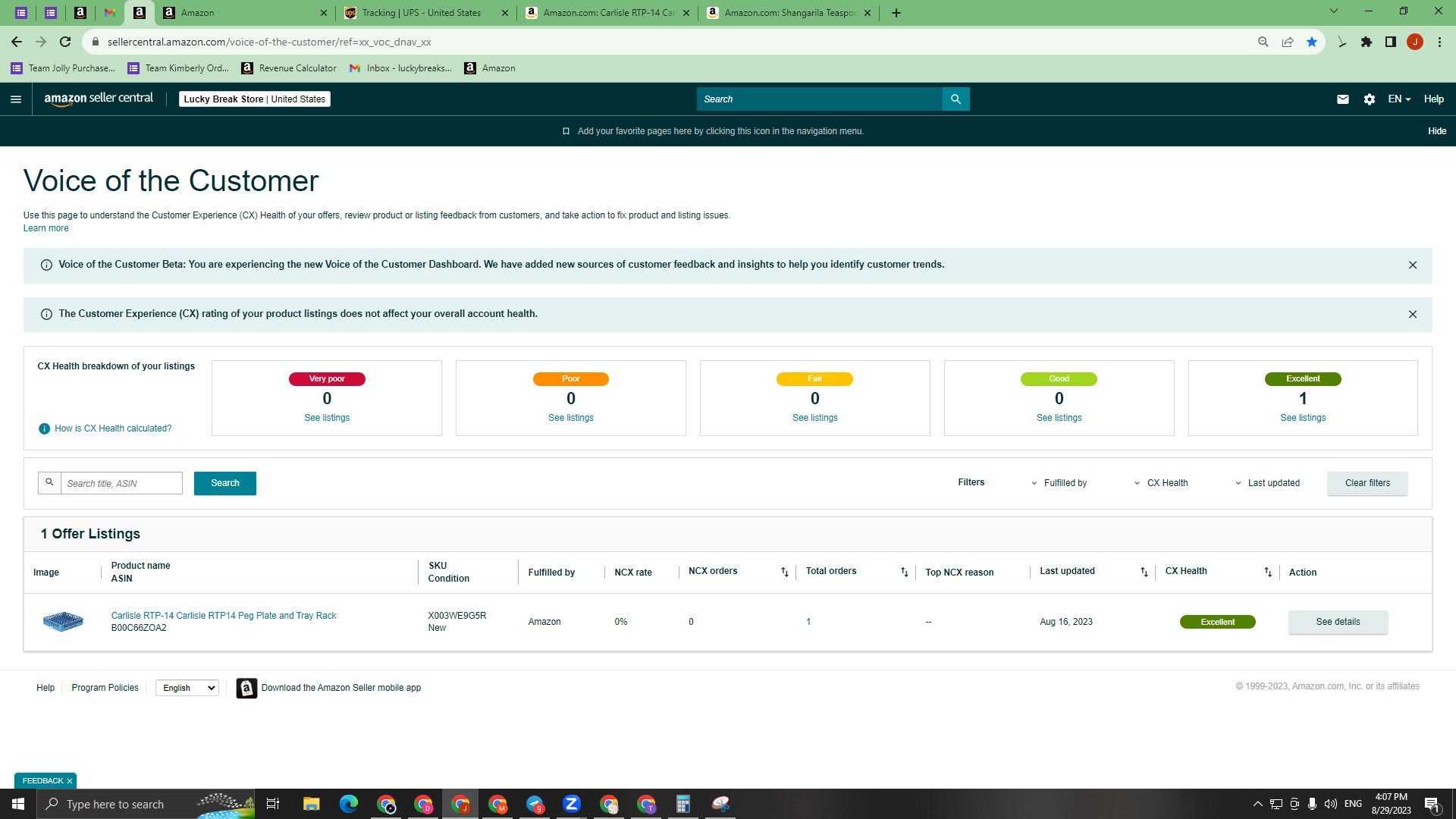Open the Chrome three-dot menu
The width and height of the screenshot is (1456, 819).
coord(1439,42)
